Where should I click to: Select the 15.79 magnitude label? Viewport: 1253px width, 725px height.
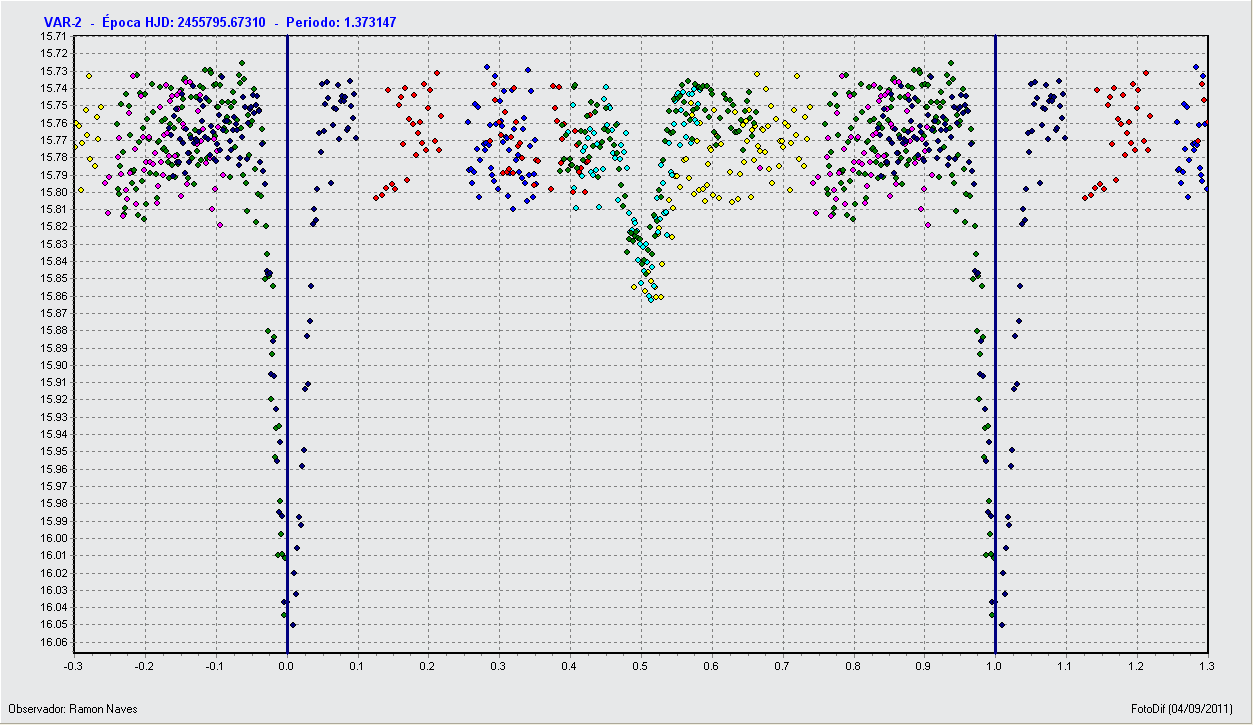click(54, 175)
